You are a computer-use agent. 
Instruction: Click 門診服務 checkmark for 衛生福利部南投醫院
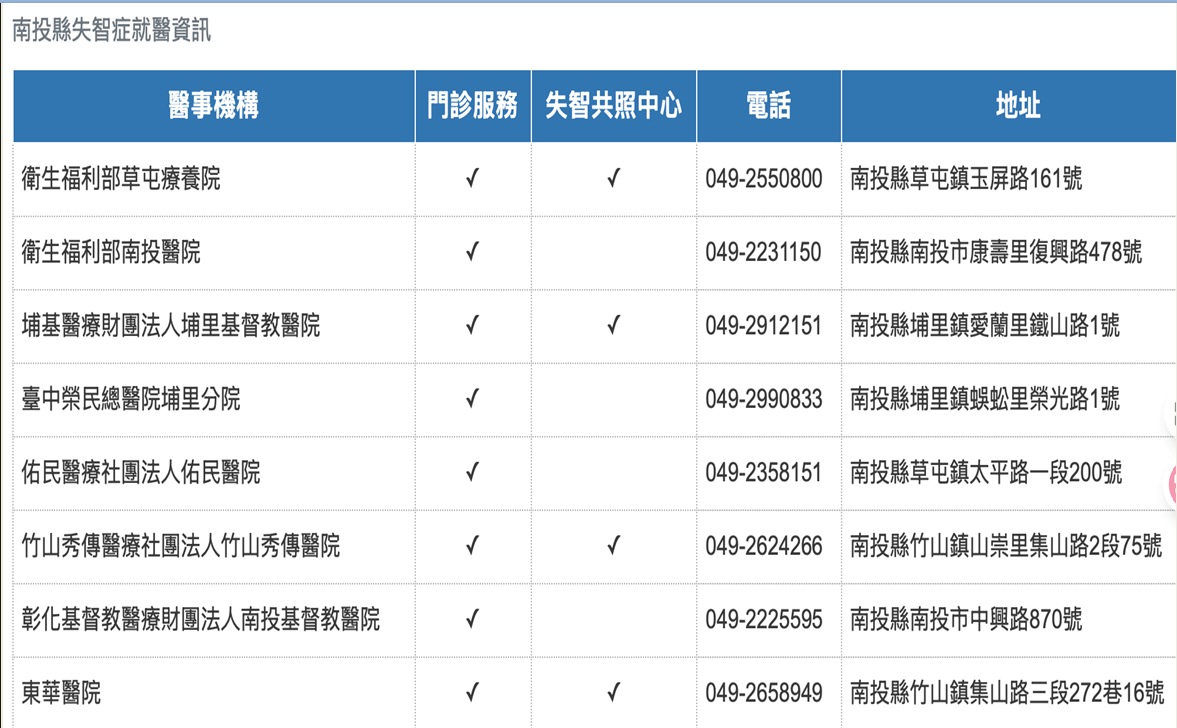[x=472, y=251]
